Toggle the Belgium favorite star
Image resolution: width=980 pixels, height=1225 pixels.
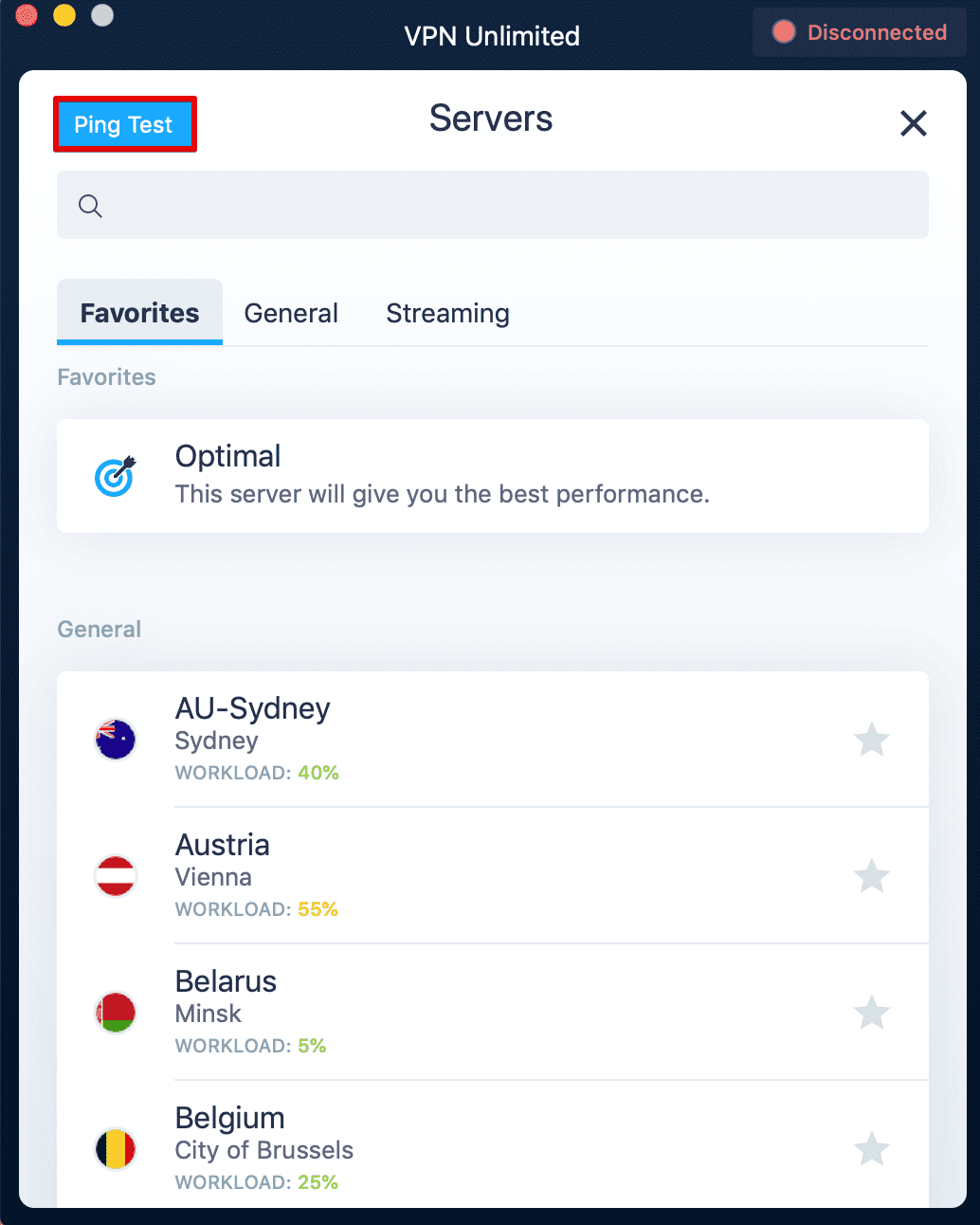click(871, 1148)
